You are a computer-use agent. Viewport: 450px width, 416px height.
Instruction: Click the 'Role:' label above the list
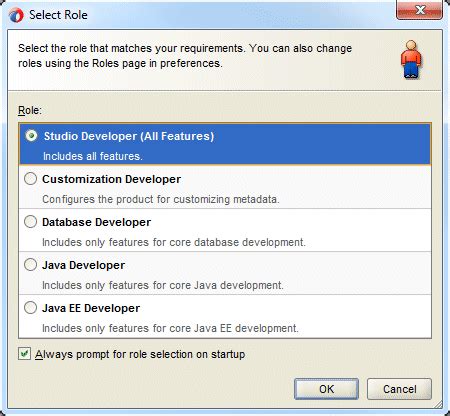pos(30,110)
